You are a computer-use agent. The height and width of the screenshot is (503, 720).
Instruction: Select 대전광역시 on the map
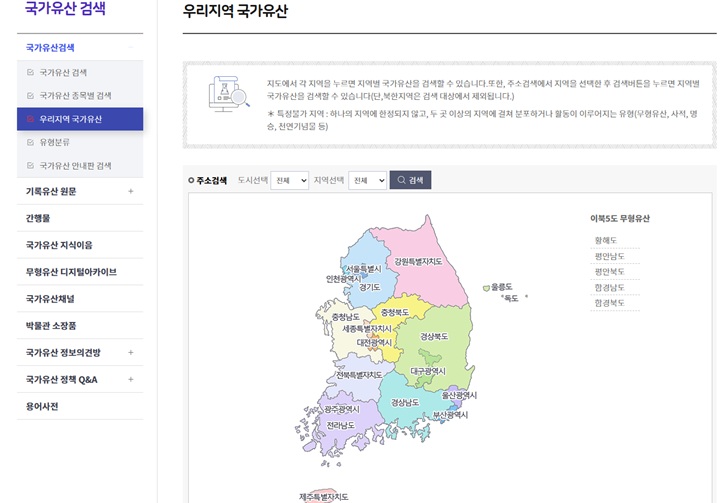click(374, 343)
